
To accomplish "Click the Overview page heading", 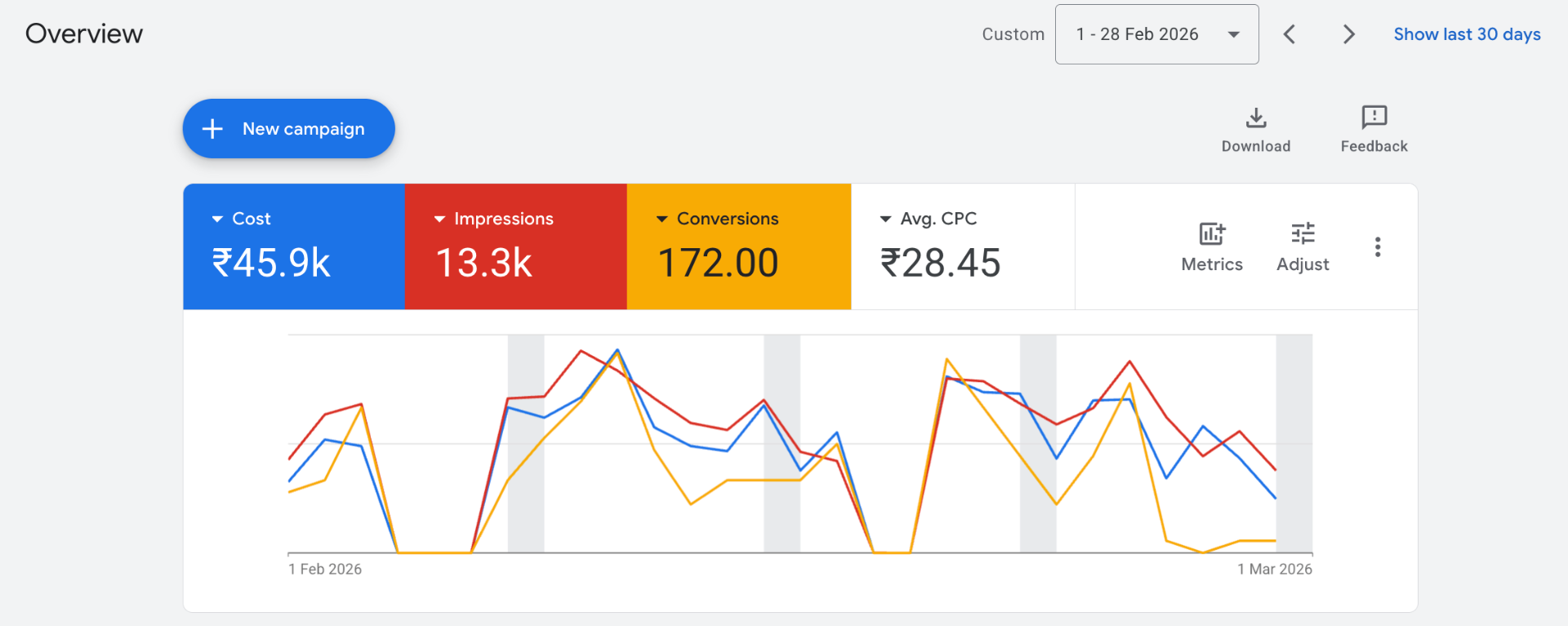I will 84,33.
